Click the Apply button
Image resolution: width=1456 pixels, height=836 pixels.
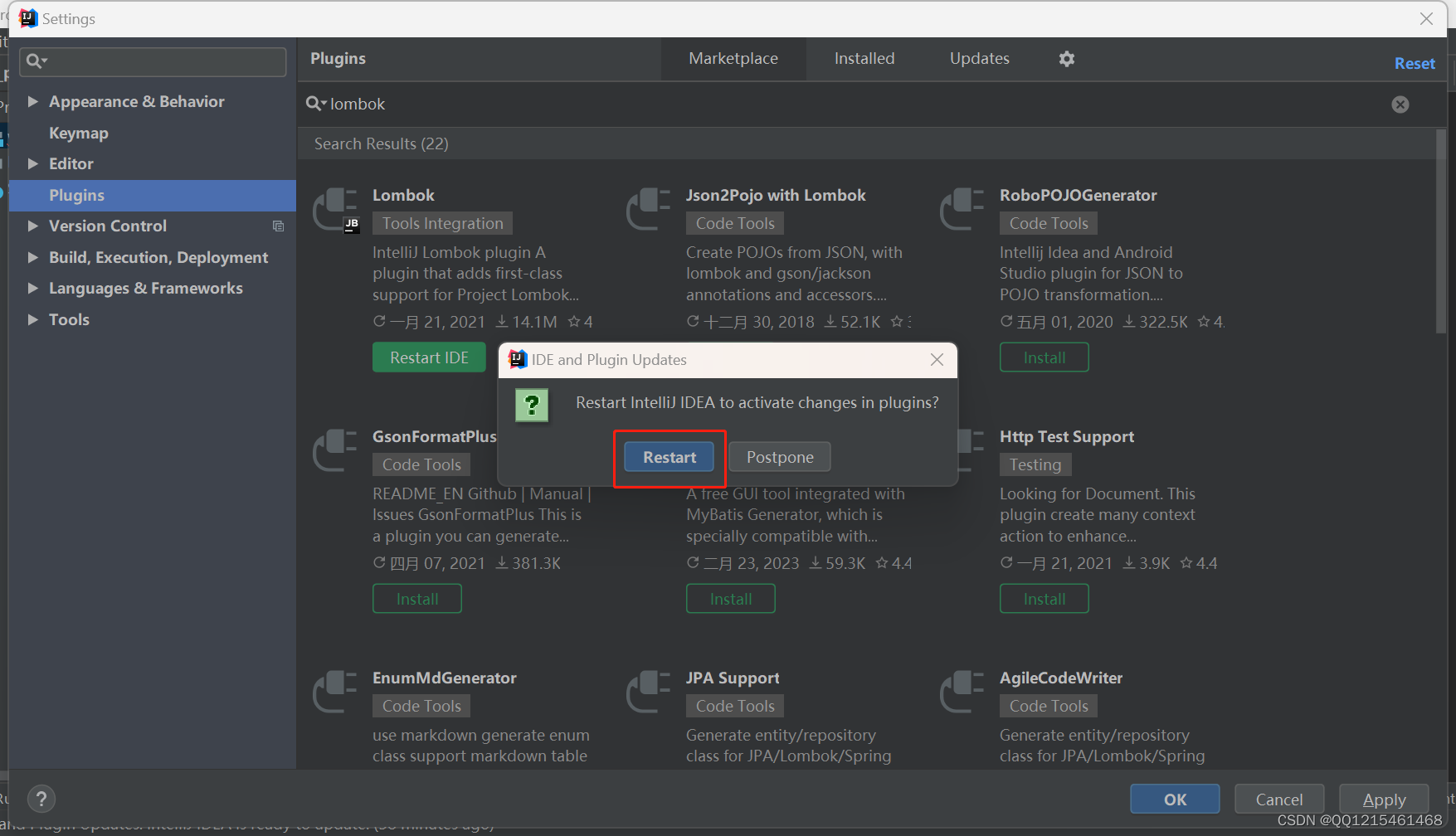(x=1384, y=800)
